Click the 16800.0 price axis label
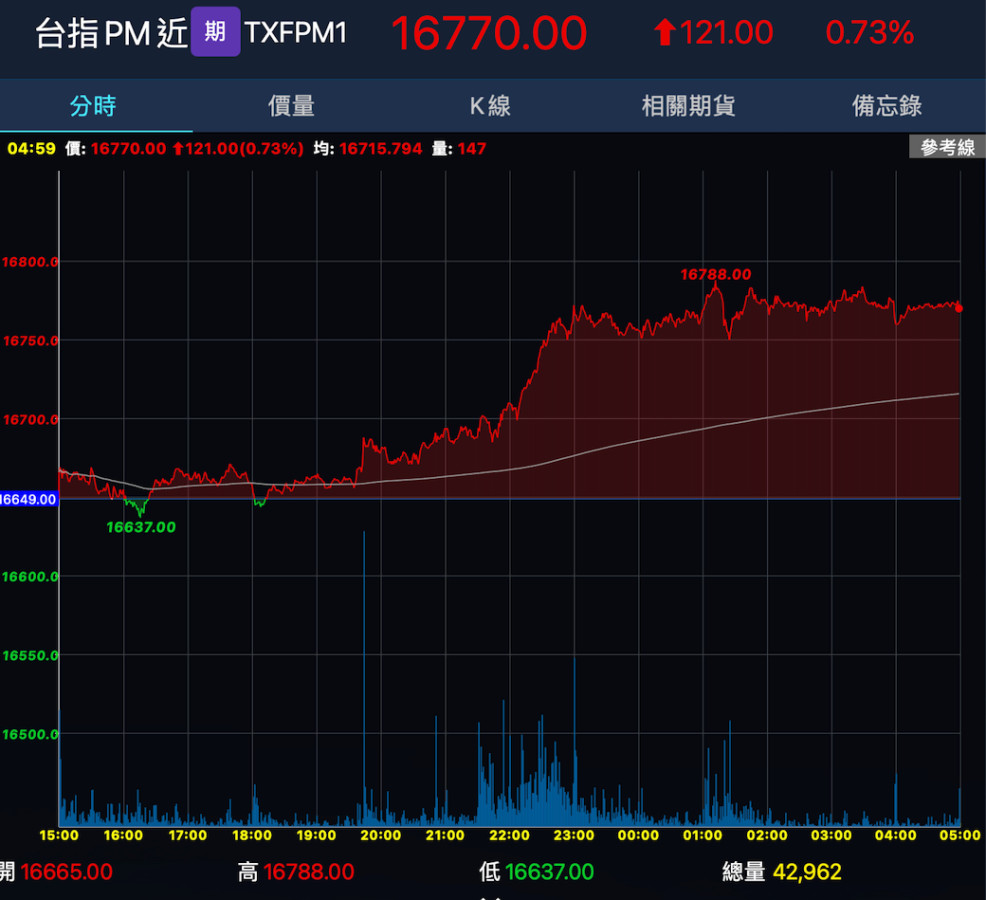986x900 pixels. (30, 262)
